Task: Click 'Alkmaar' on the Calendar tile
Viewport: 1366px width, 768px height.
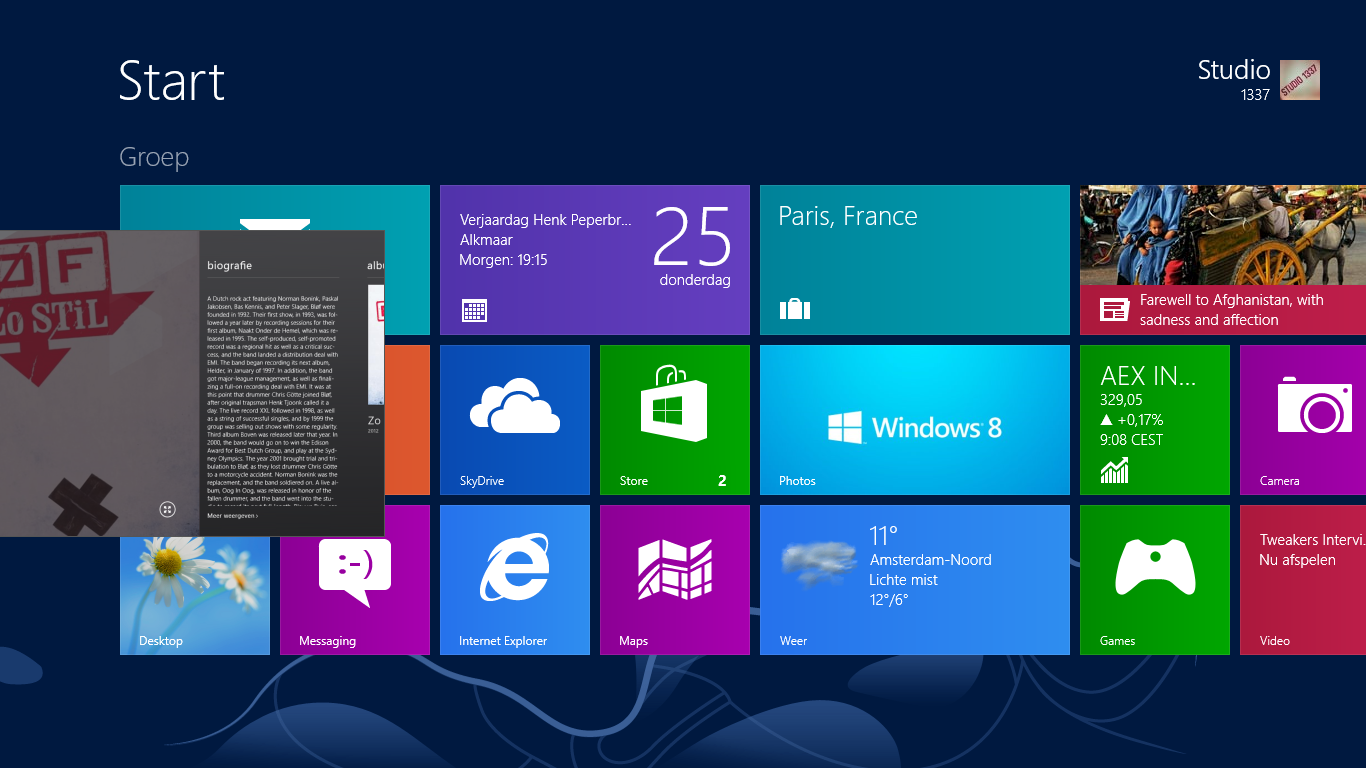Action: point(486,240)
